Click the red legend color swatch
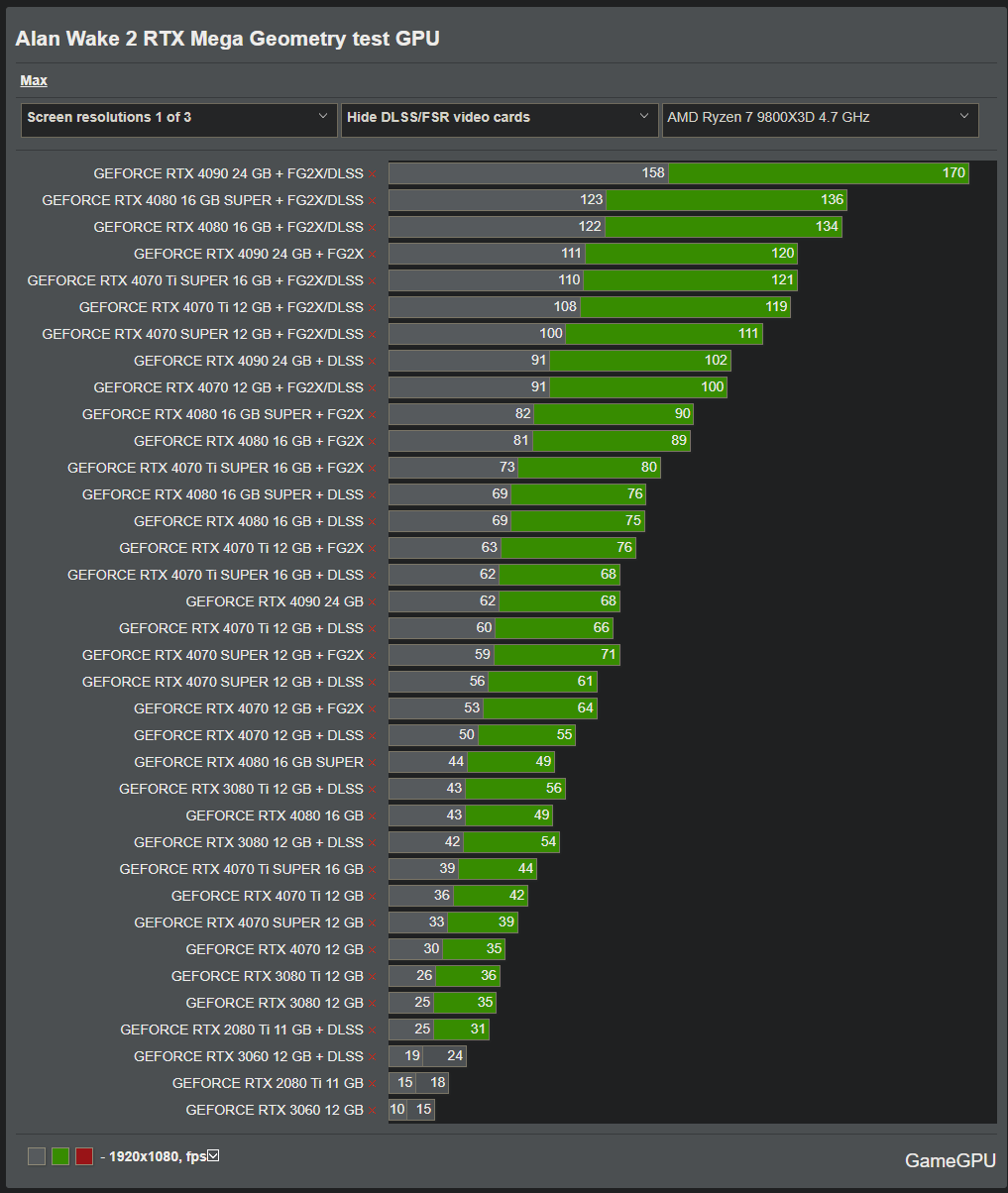Image resolution: width=1008 pixels, height=1193 pixels. point(84,1156)
